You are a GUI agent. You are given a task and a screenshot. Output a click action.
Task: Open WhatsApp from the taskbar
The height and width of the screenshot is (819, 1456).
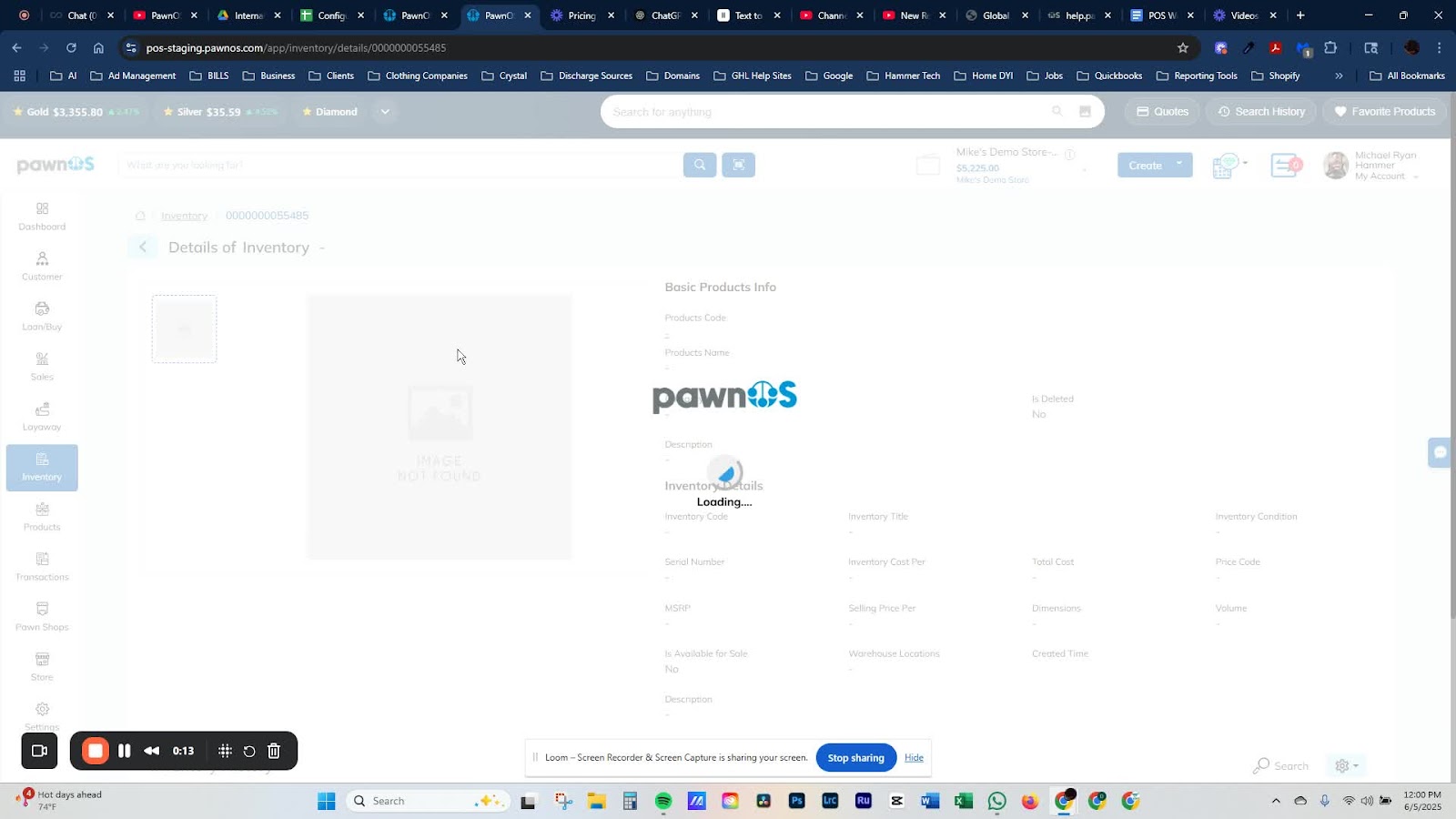997,801
